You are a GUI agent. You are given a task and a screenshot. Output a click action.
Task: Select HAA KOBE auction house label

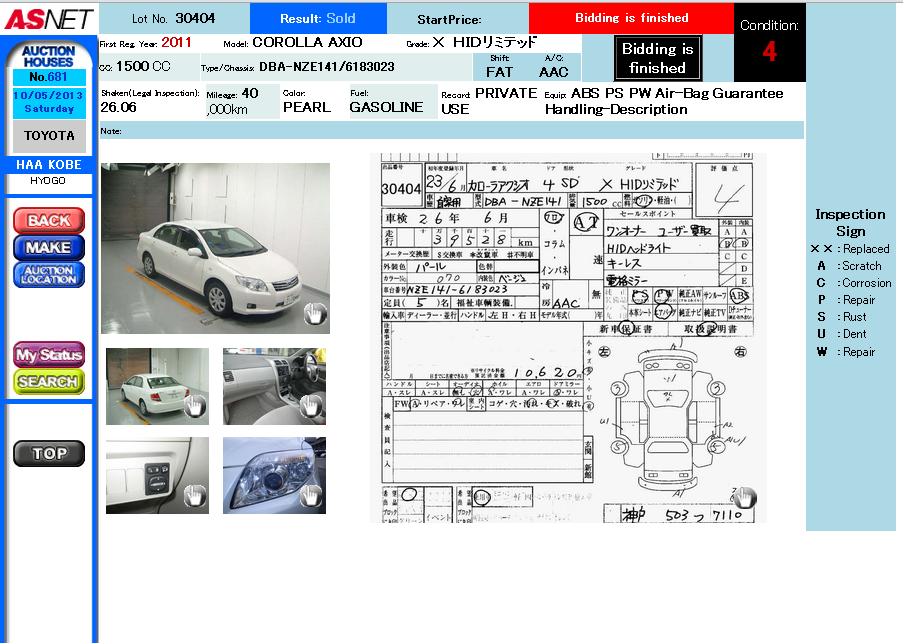click(49, 165)
